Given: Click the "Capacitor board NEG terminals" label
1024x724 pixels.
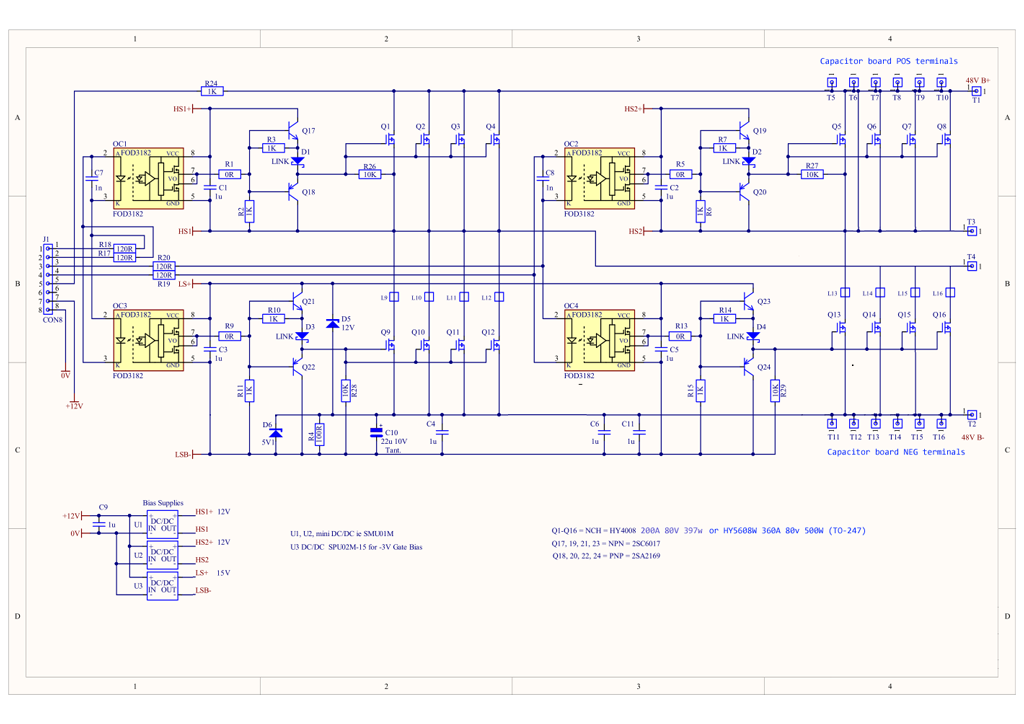Looking at the screenshot, I should (x=896, y=452).
